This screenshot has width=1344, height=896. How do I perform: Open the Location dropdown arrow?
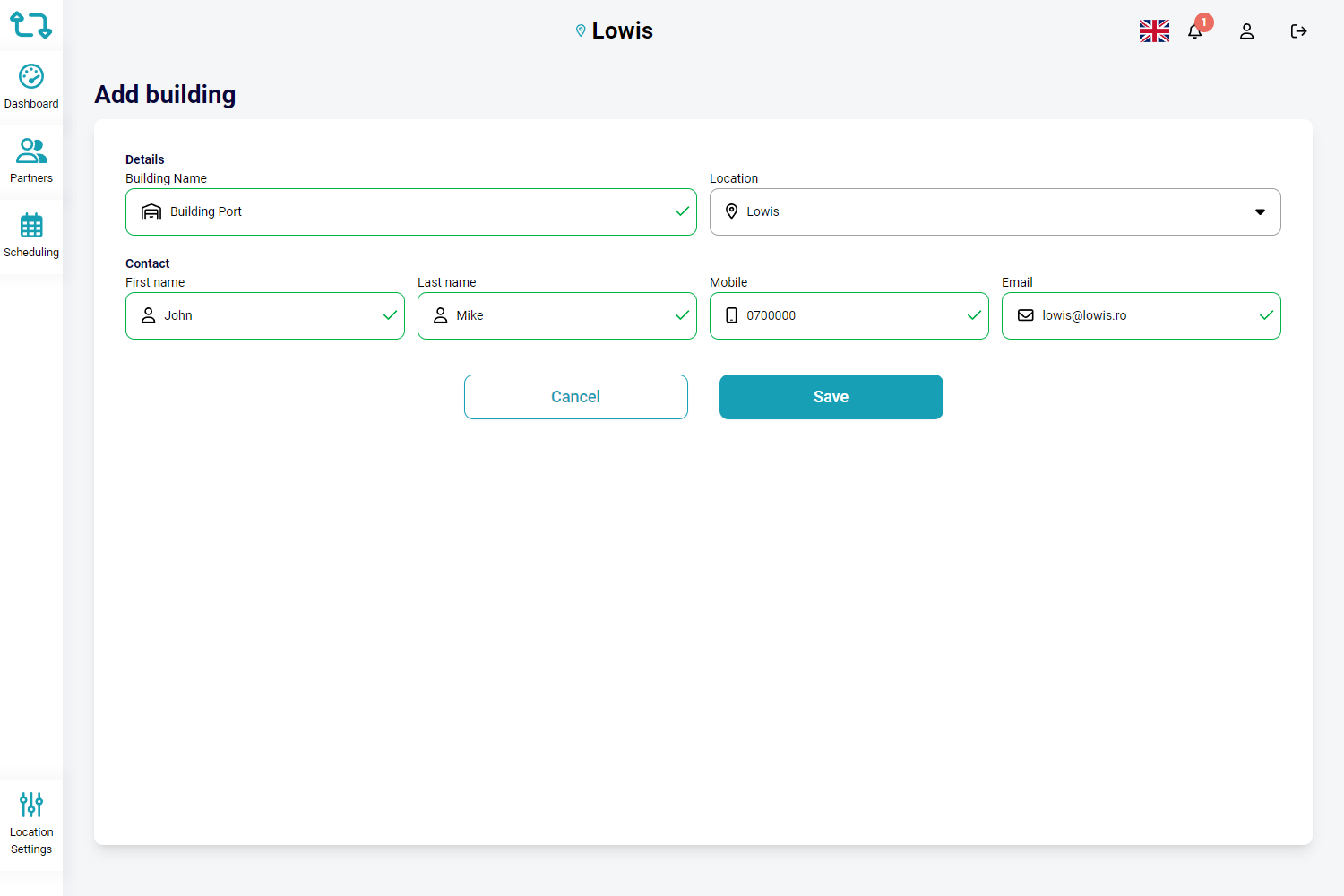tap(1260, 212)
